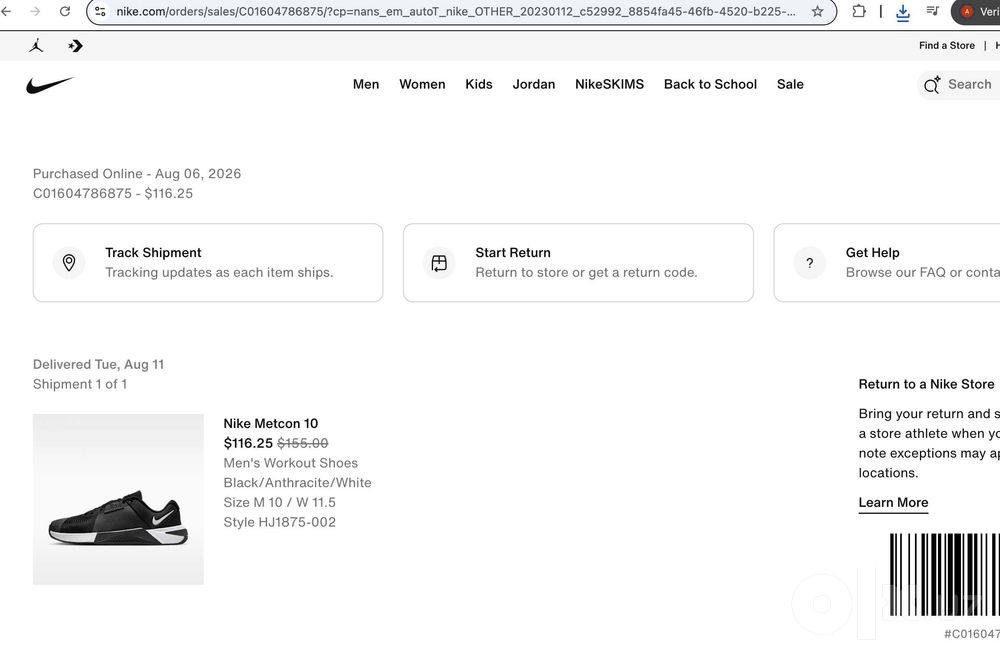Bookmark this page with the star icon

(817, 11)
